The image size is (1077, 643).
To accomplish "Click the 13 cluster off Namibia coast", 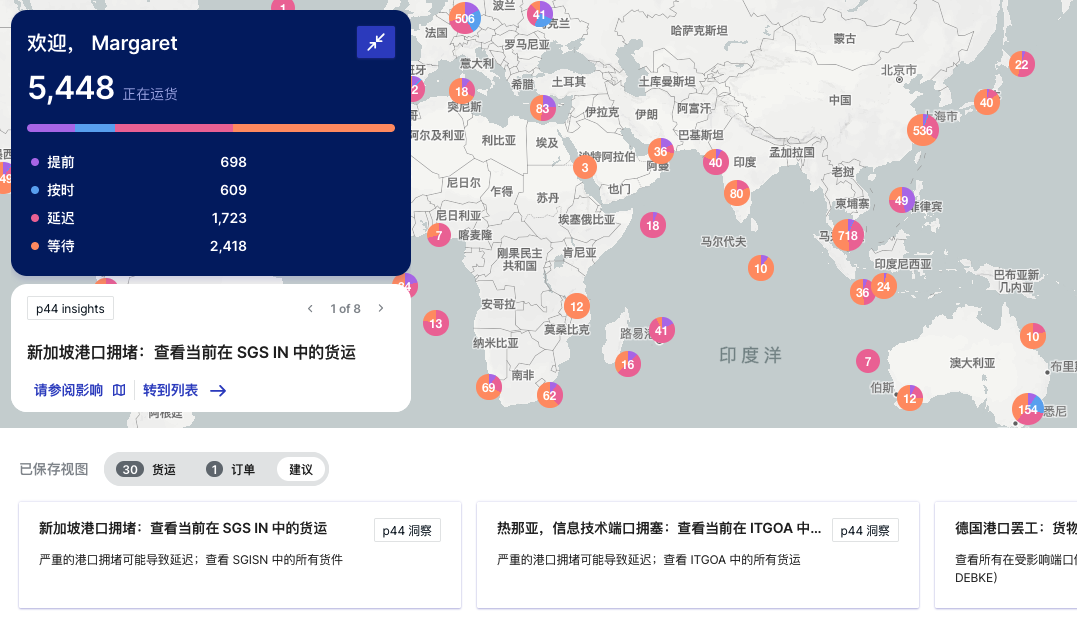I will [x=435, y=324].
